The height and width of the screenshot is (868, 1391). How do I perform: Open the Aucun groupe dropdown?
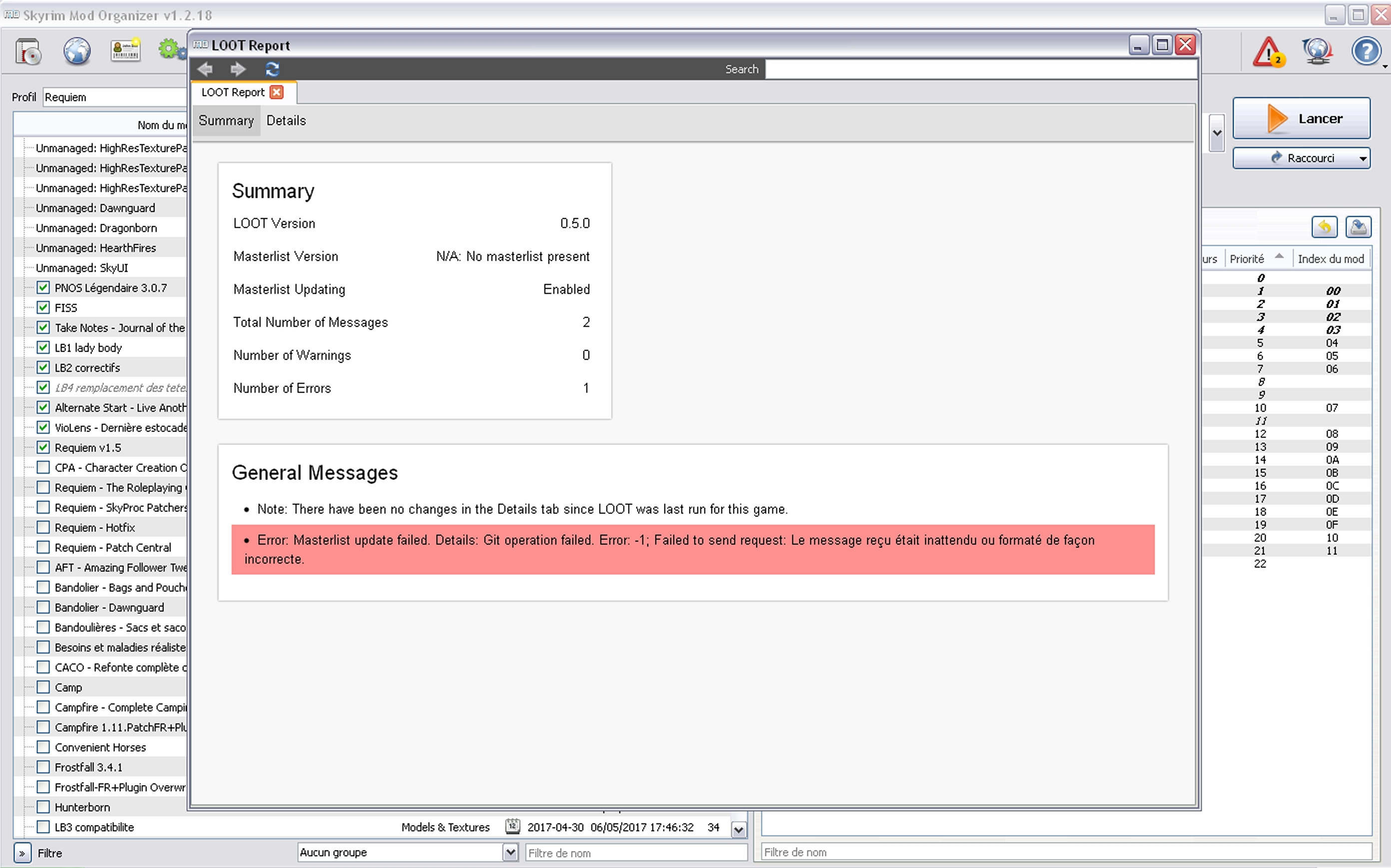click(x=510, y=852)
